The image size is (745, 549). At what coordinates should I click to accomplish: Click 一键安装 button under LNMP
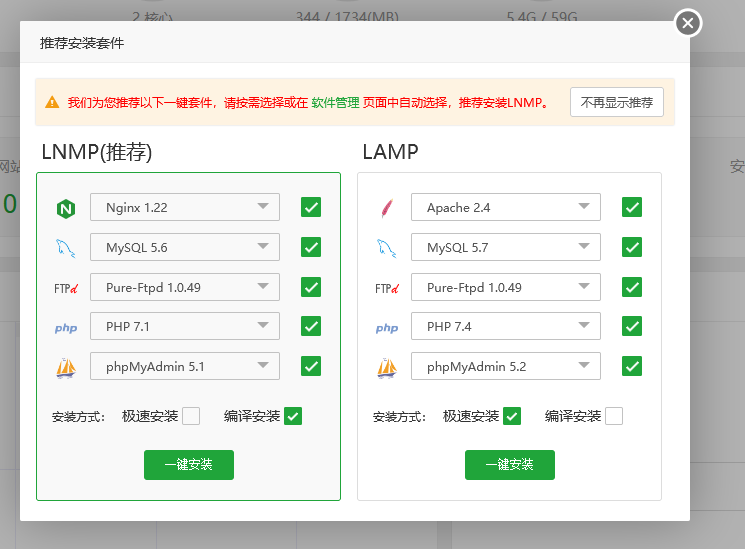[x=189, y=464]
